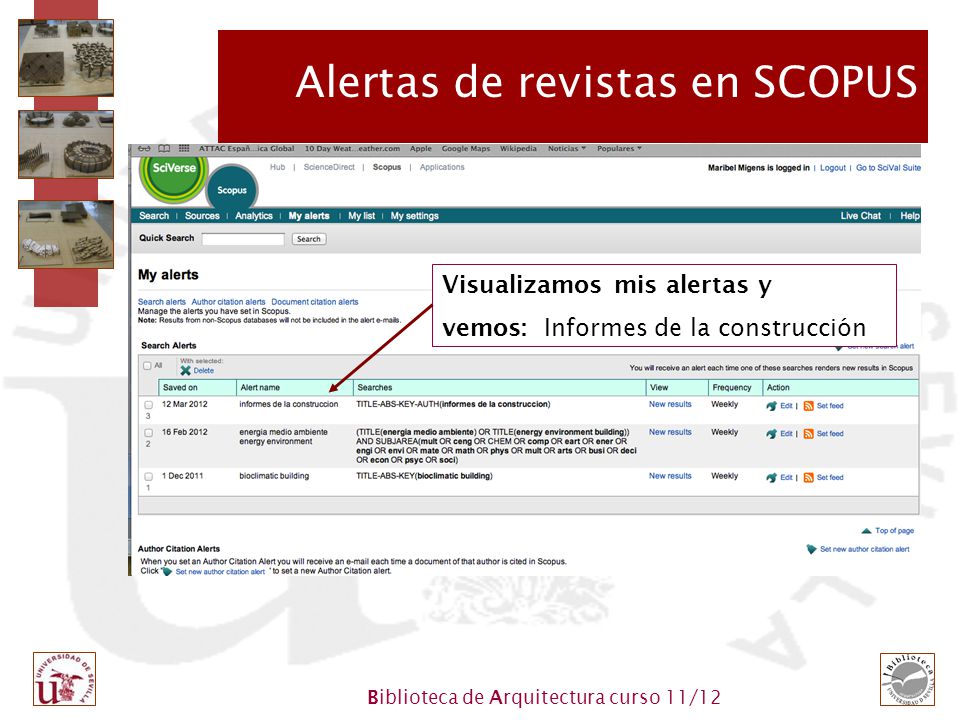Click the Delete X icon
This screenshot has width=960, height=720.
[186, 370]
